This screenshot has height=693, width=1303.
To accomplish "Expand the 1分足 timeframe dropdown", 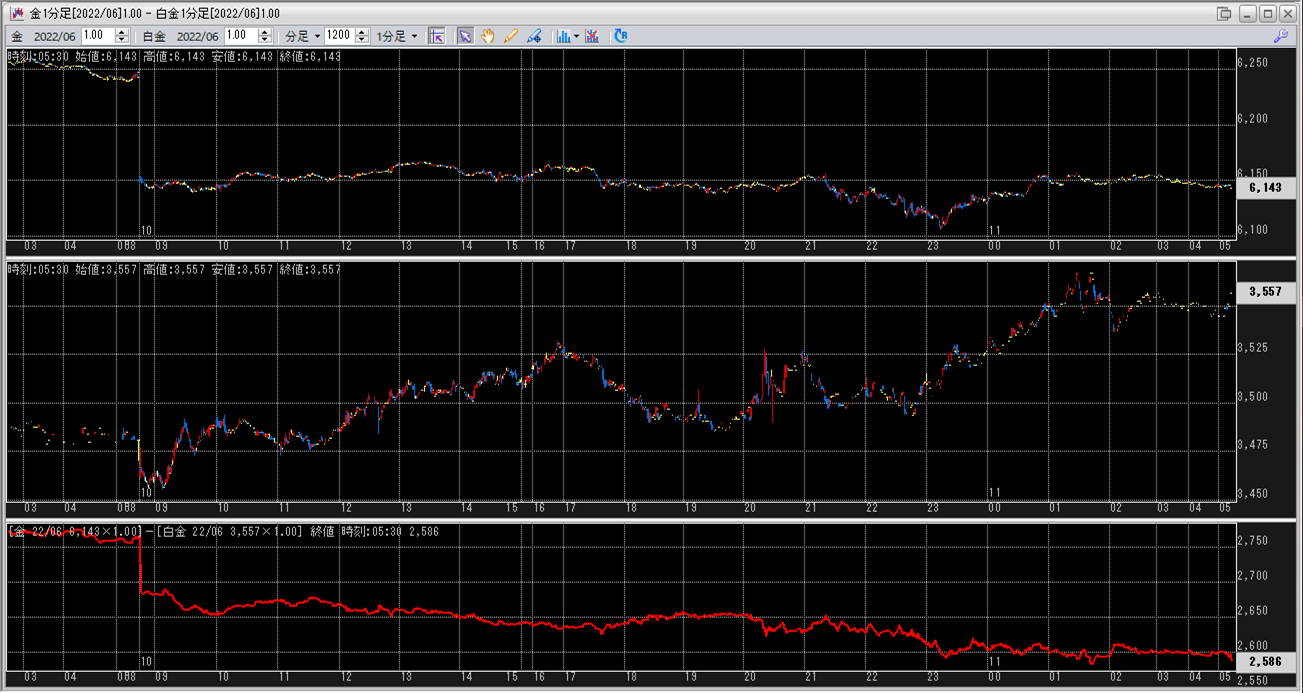I will [x=397, y=36].
